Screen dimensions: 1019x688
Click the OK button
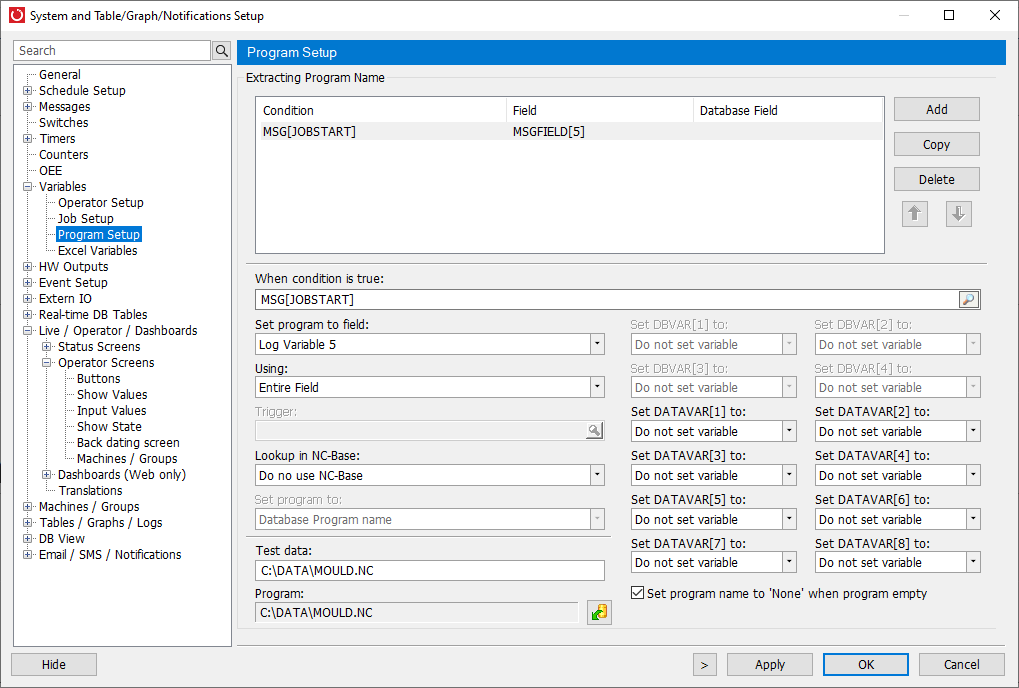(x=866, y=665)
